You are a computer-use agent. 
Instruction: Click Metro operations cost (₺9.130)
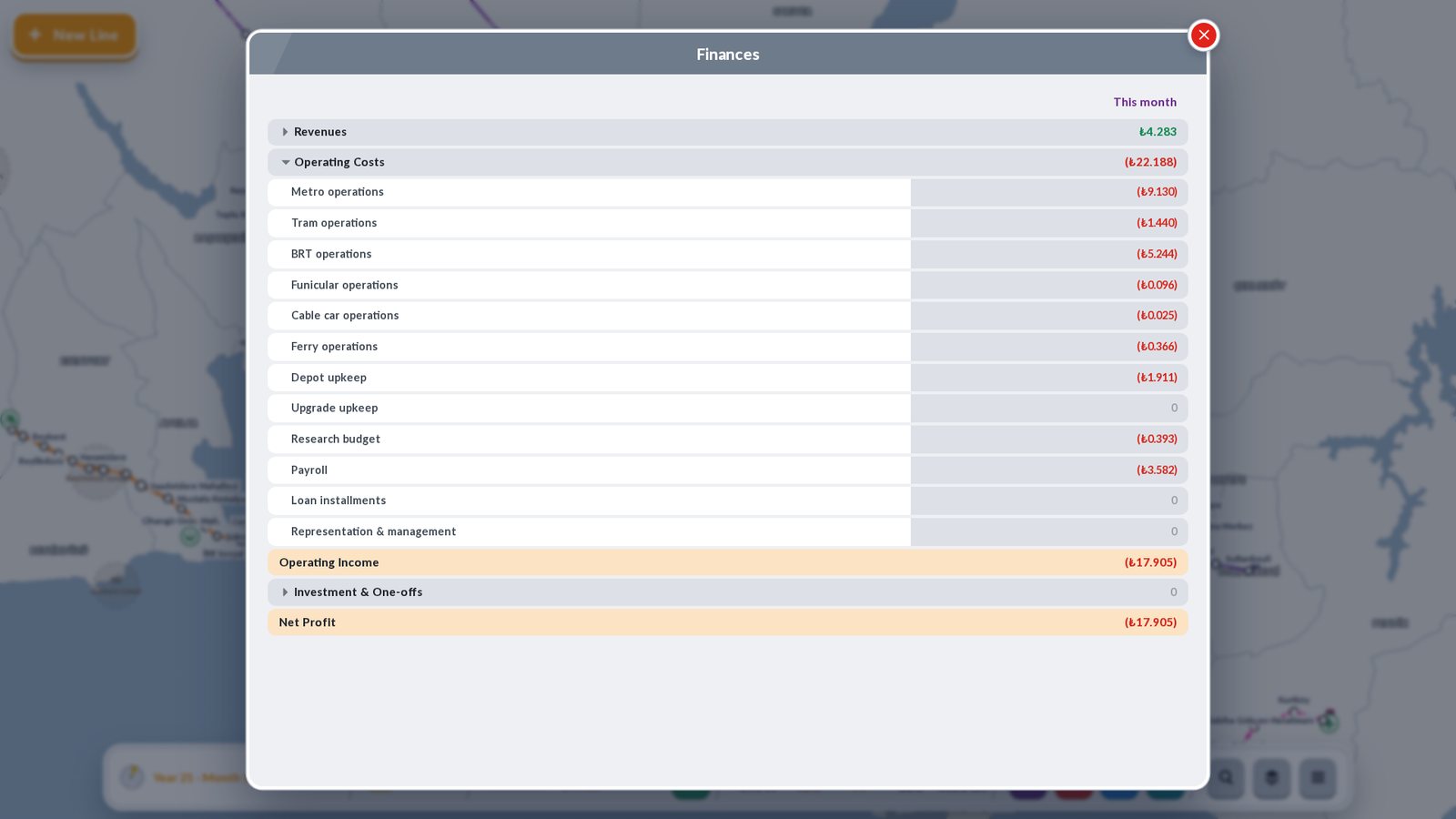pyautogui.click(x=1157, y=192)
